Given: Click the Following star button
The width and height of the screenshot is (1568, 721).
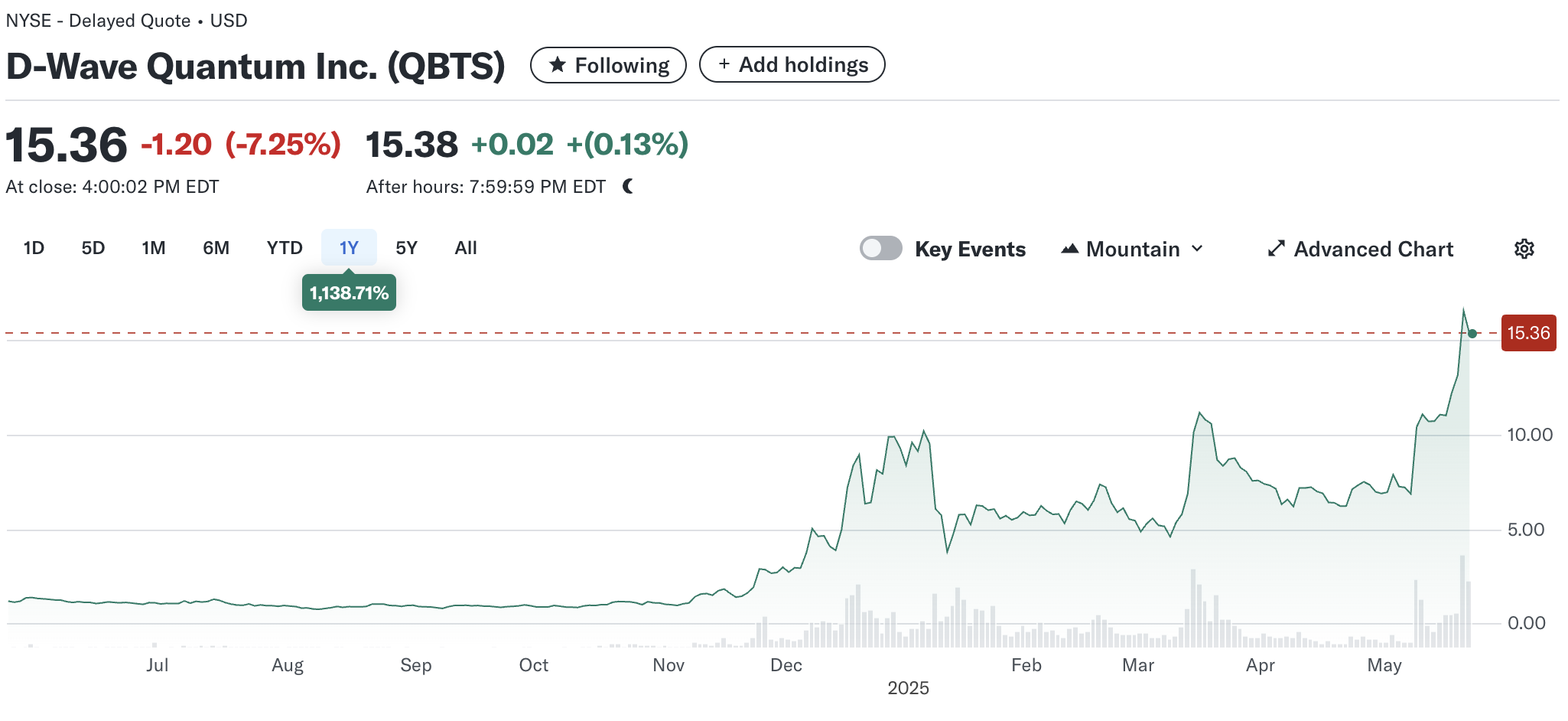Looking at the screenshot, I should coord(608,65).
